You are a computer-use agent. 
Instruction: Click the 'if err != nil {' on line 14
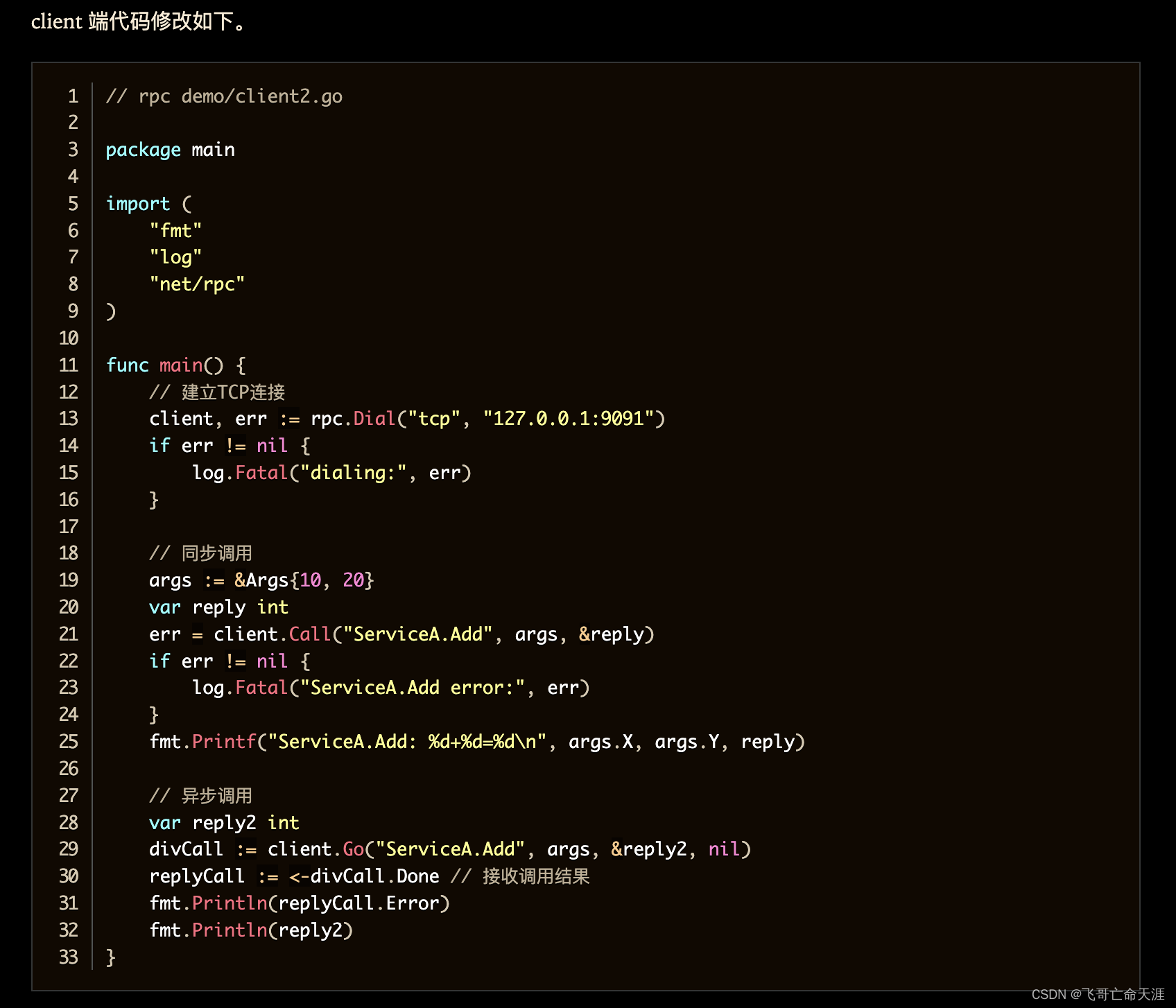click(230, 446)
